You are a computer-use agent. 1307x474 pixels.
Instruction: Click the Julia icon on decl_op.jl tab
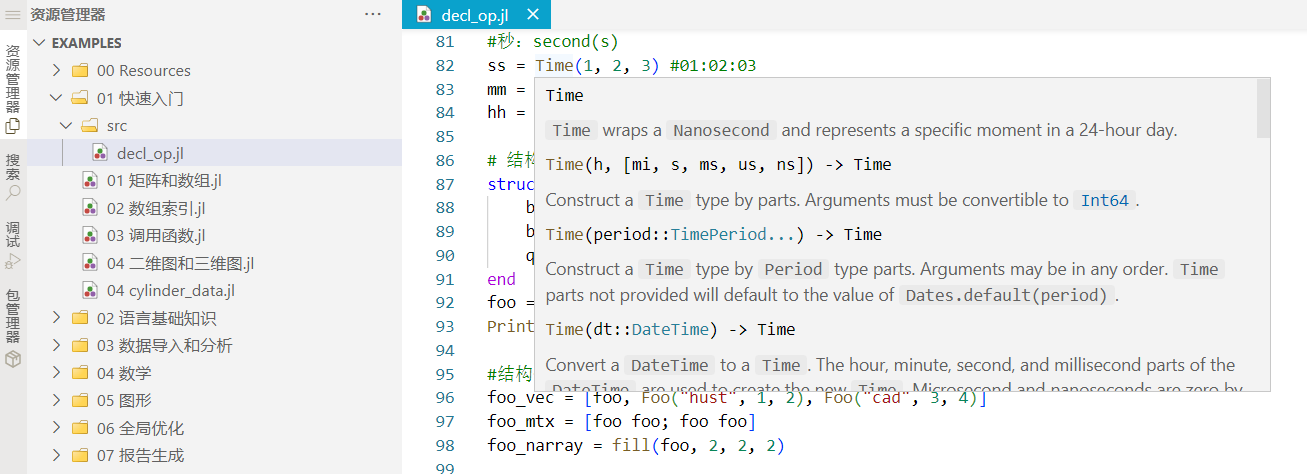click(x=425, y=14)
